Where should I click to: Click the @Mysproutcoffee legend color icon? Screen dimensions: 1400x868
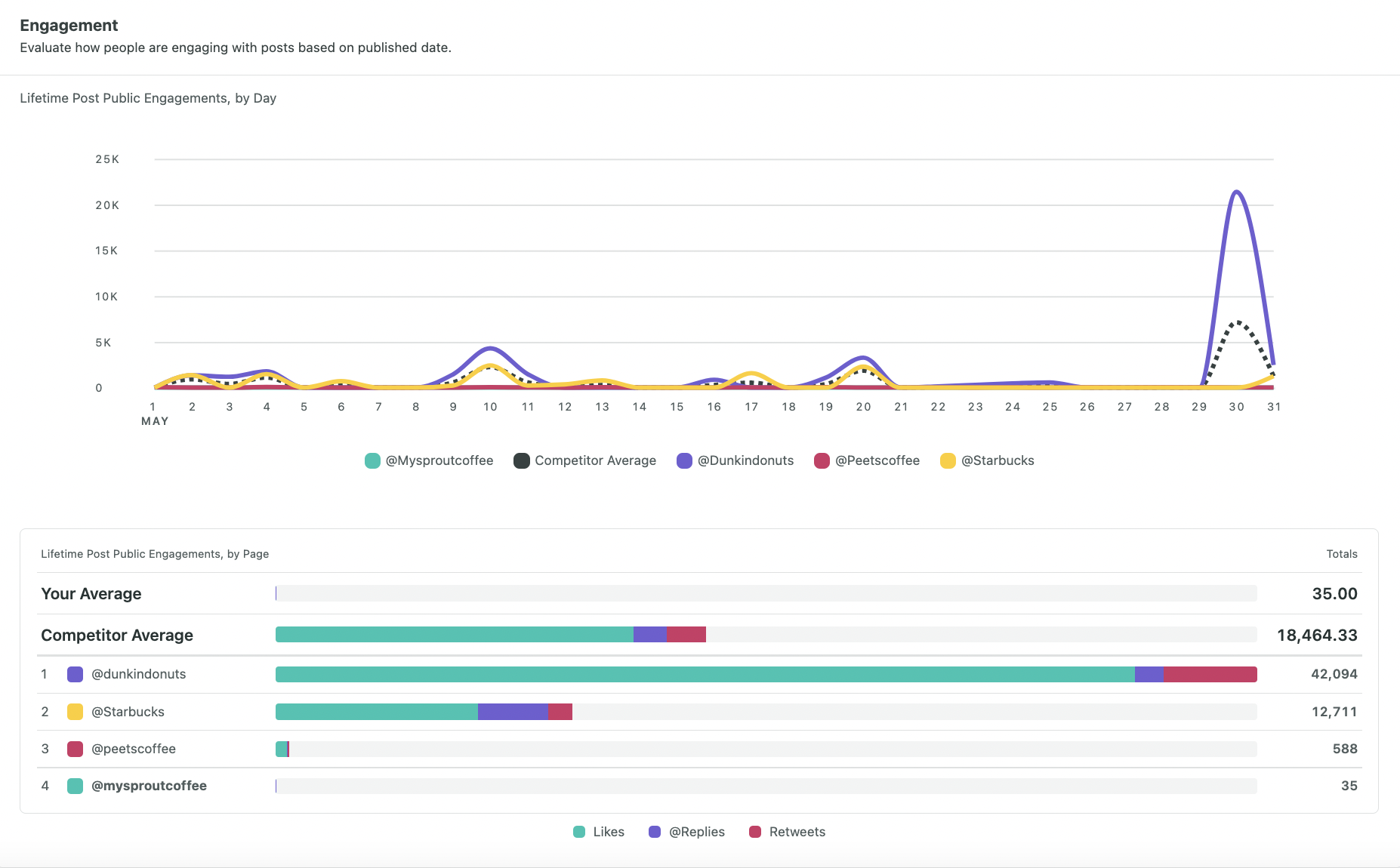[372, 460]
